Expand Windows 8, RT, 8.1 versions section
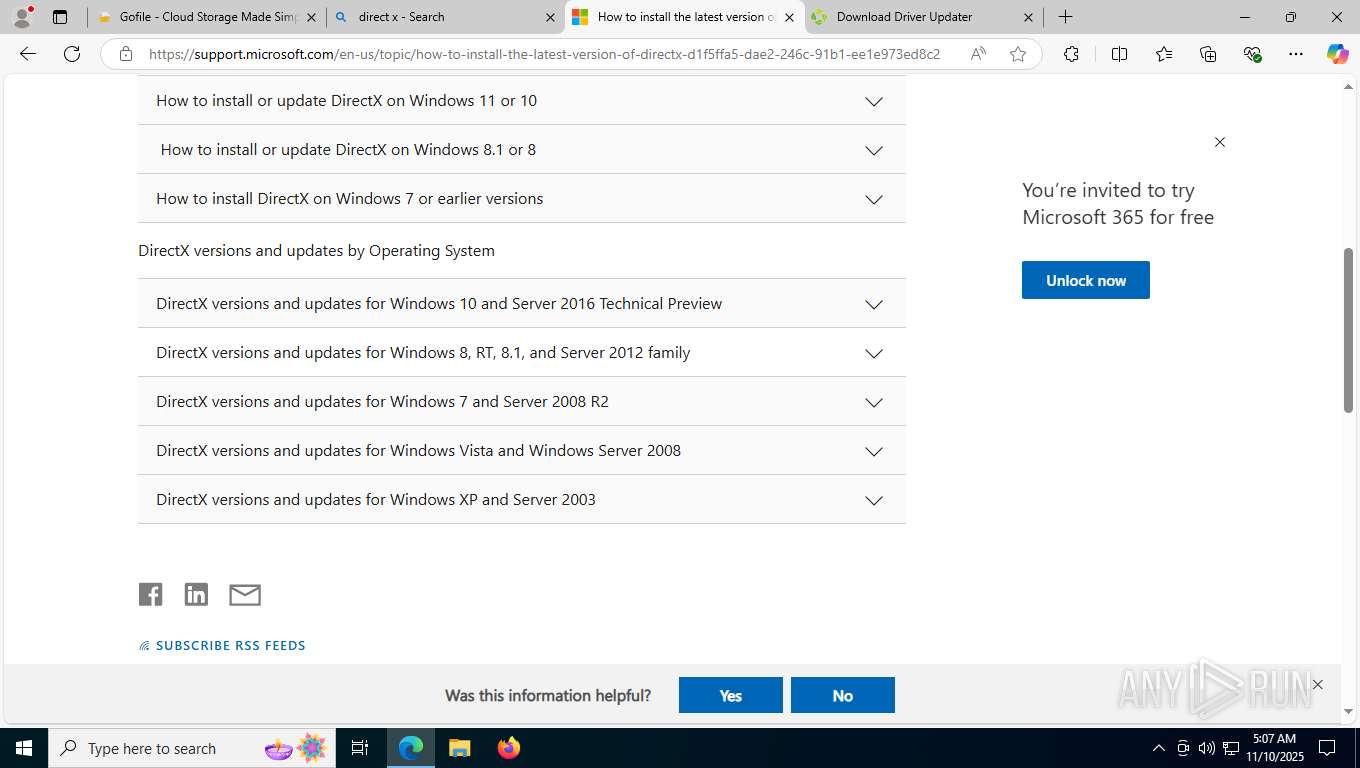The height and width of the screenshot is (768, 1360). pos(522,353)
